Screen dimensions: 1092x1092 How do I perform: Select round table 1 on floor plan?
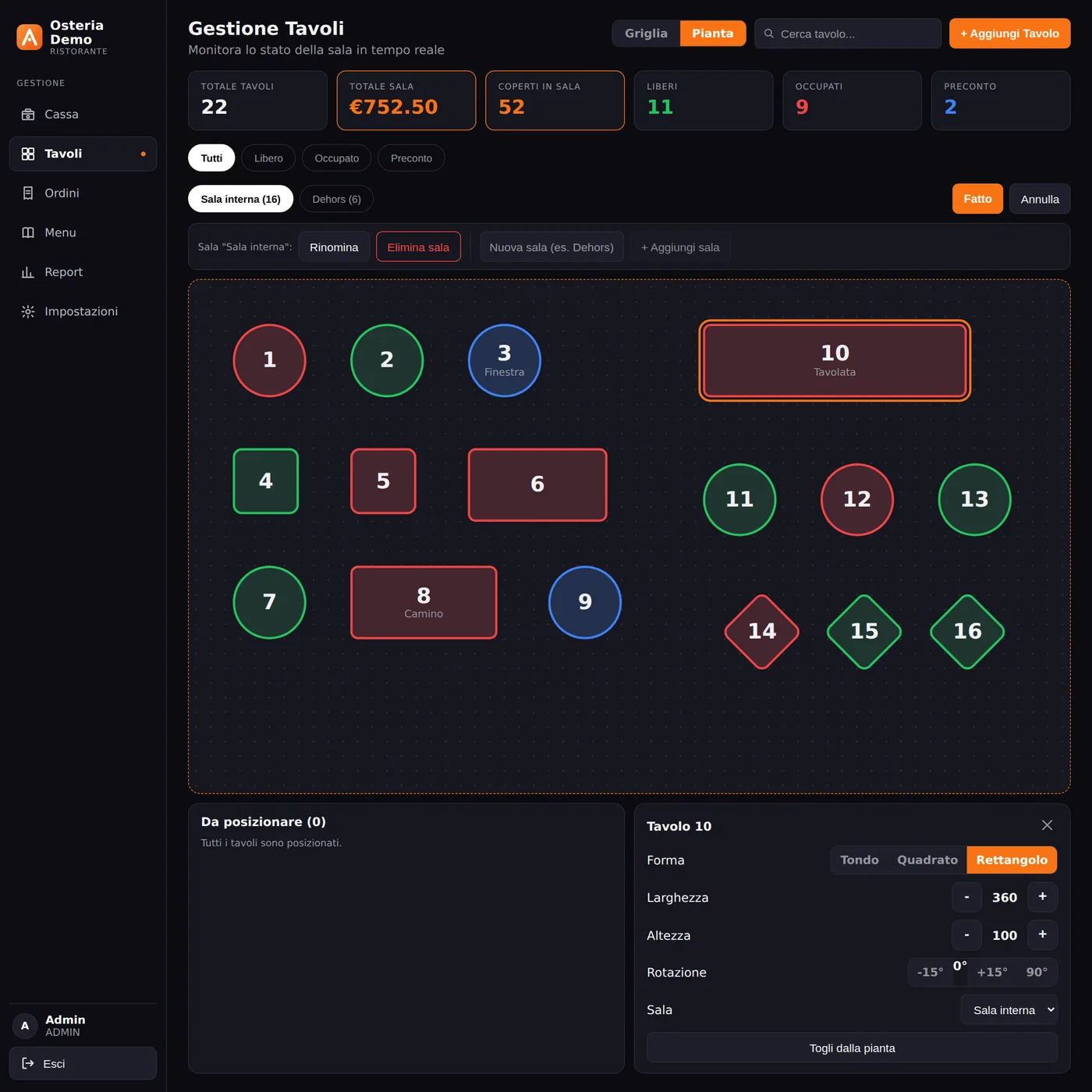[270, 360]
